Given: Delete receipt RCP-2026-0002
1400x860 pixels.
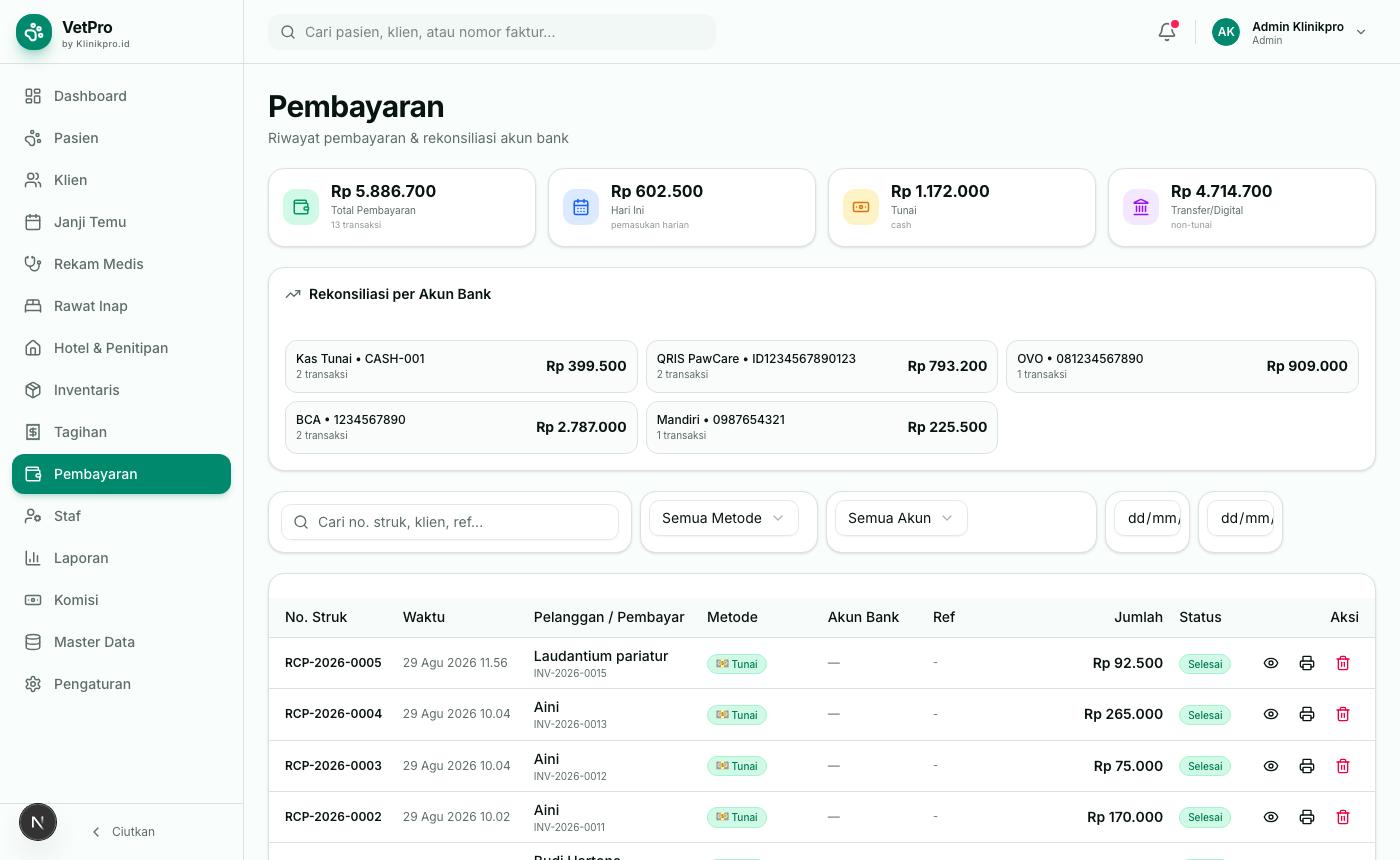Looking at the screenshot, I should [x=1343, y=817].
